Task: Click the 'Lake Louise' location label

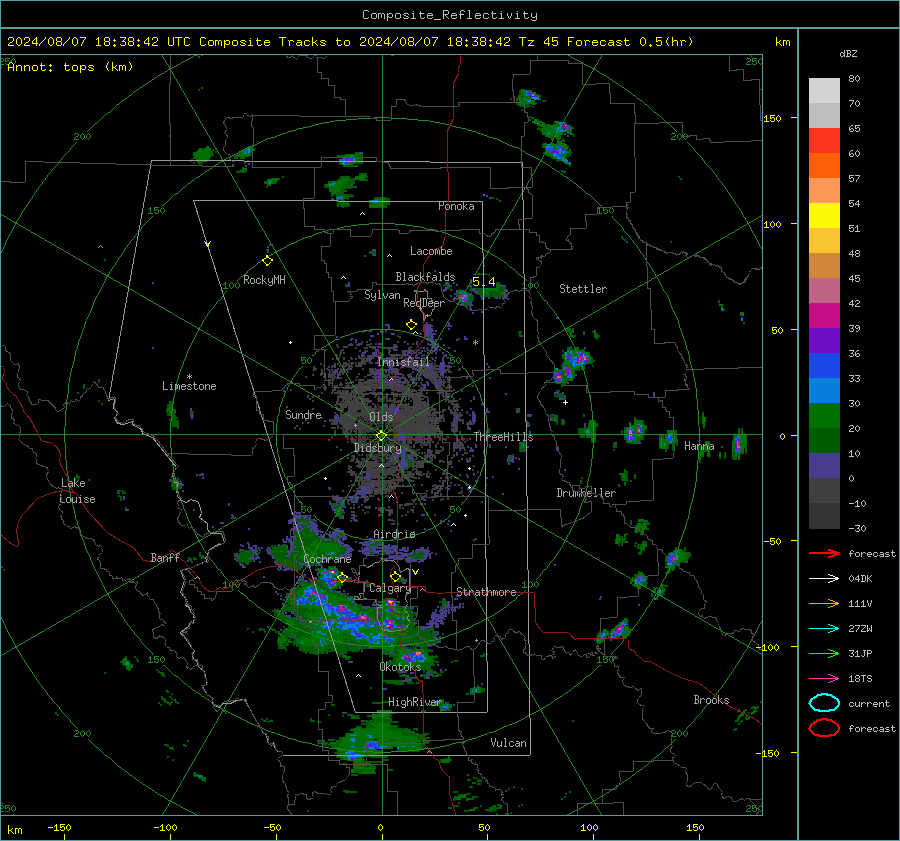Action: [78, 491]
